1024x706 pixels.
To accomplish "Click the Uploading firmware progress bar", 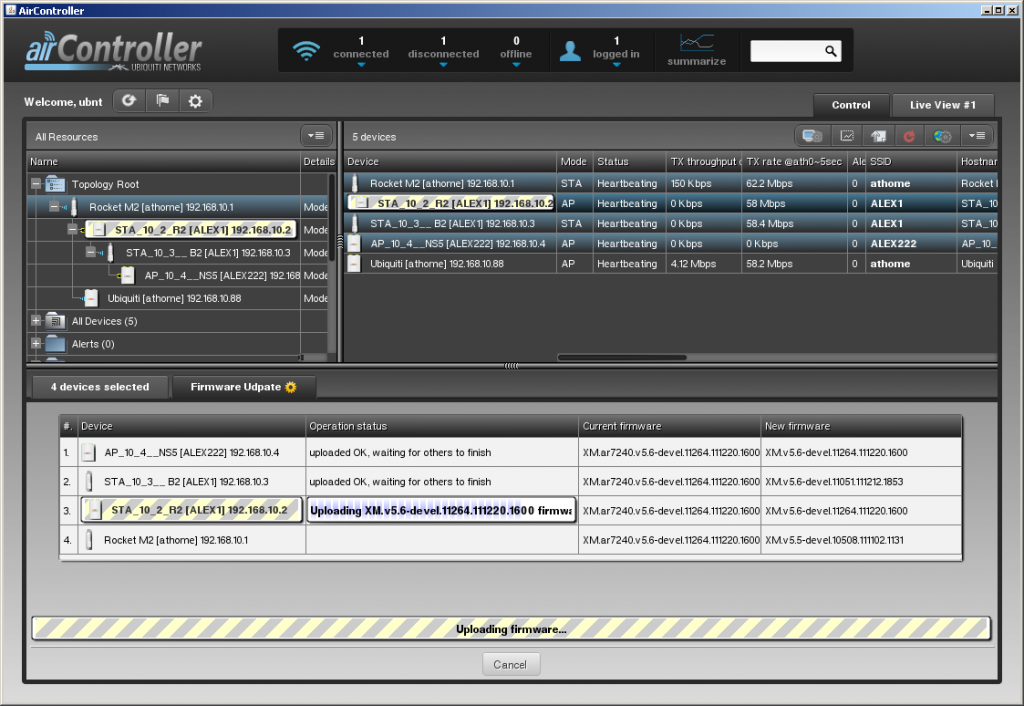I will pyautogui.click(x=511, y=629).
